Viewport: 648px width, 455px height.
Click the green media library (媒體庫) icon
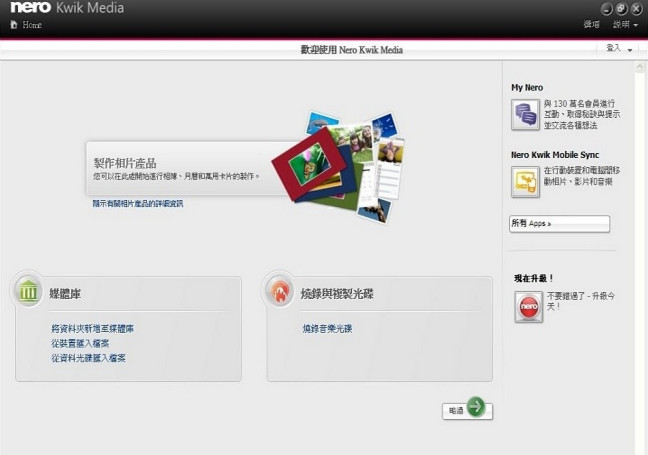28,291
